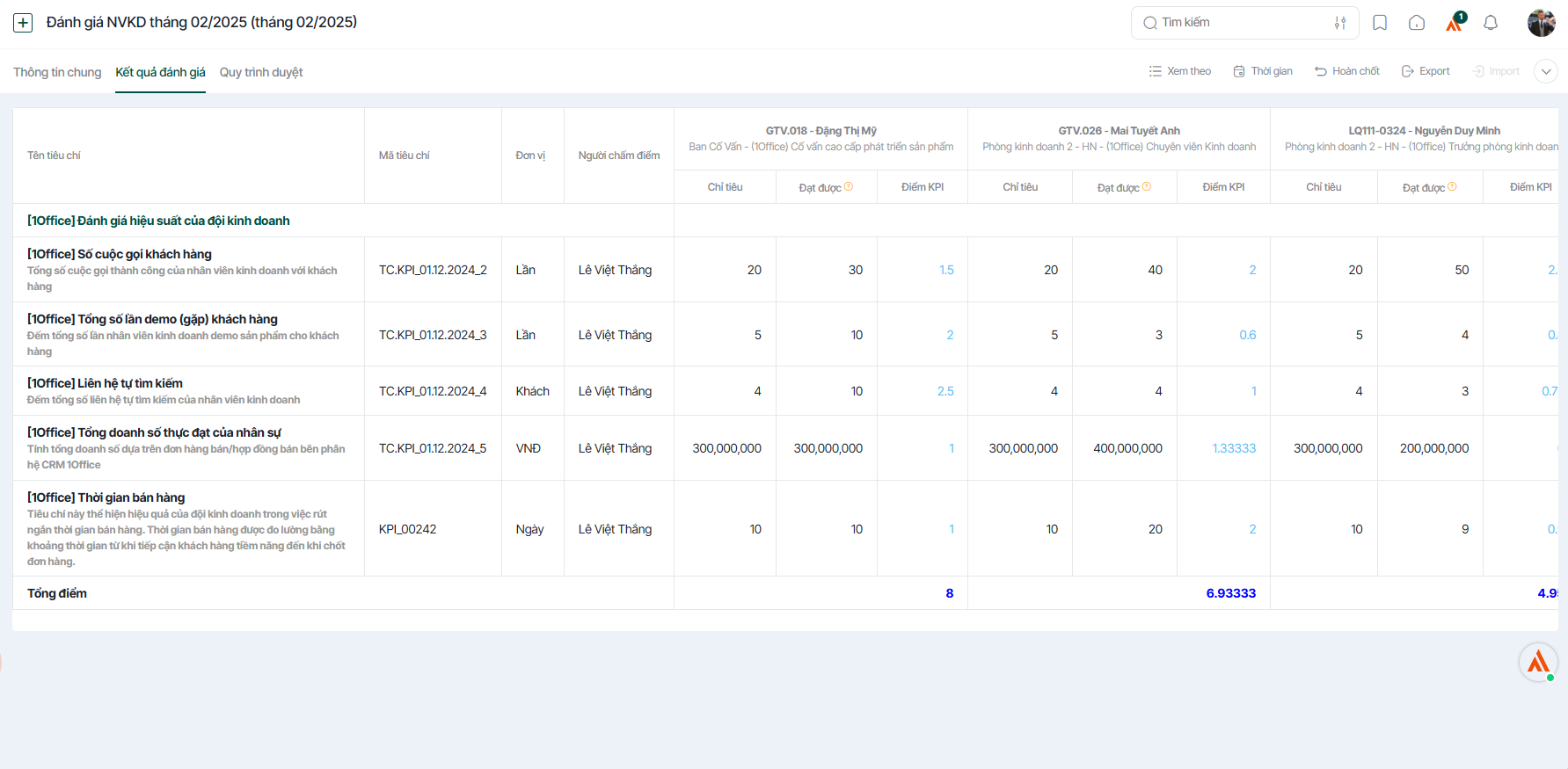
Task: Open the search filter sliders icon
Action: [1340, 23]
